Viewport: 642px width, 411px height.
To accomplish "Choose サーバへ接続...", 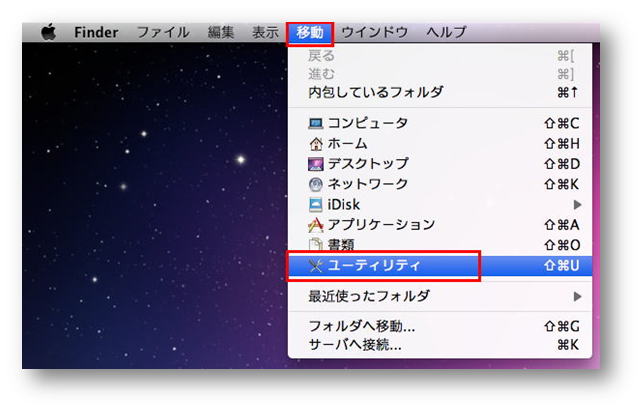I will pyautogui.click(x=440, y=345).
